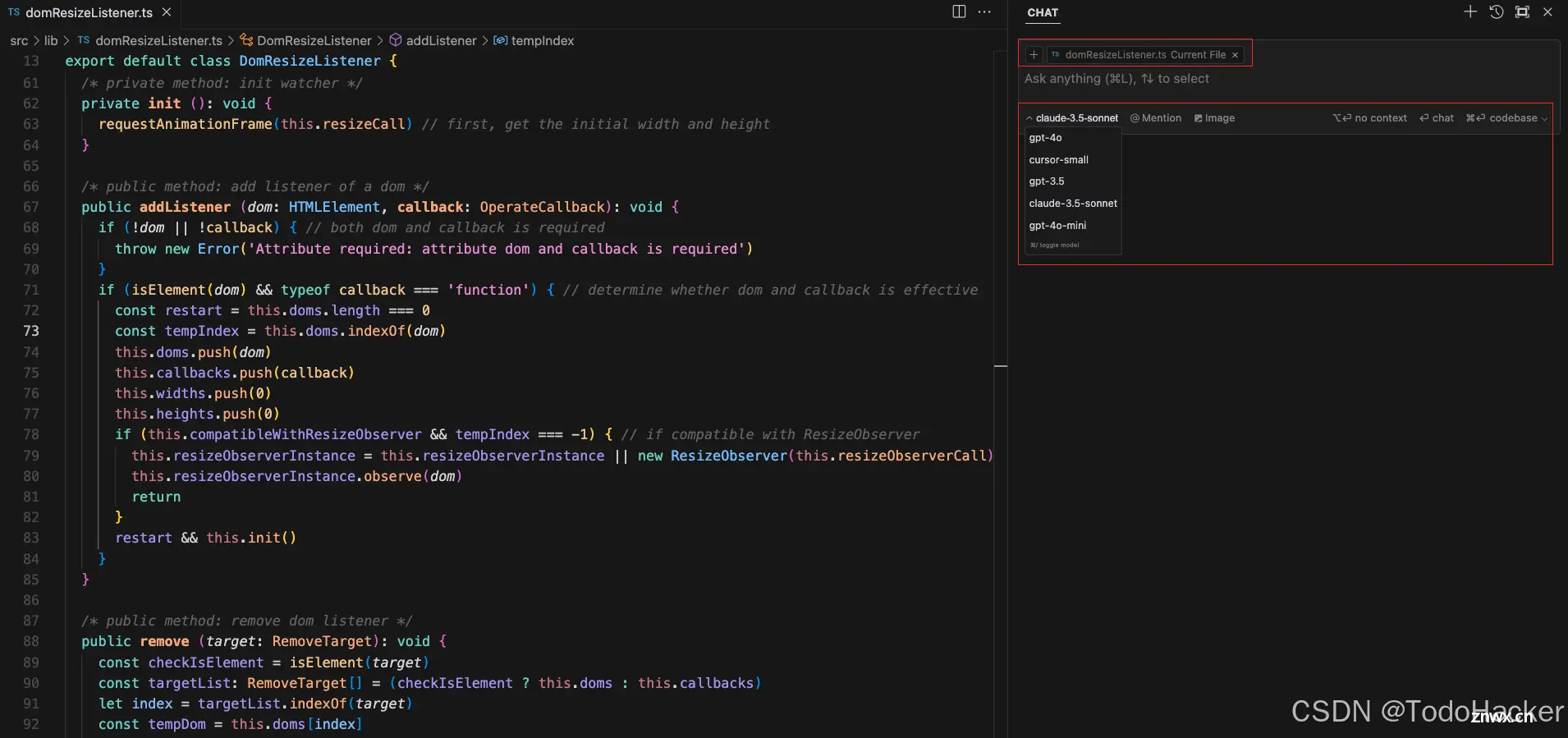Click 'observe' call on line 80
Viewport: 1568px width, 738px height.
[x=392, y=476]
